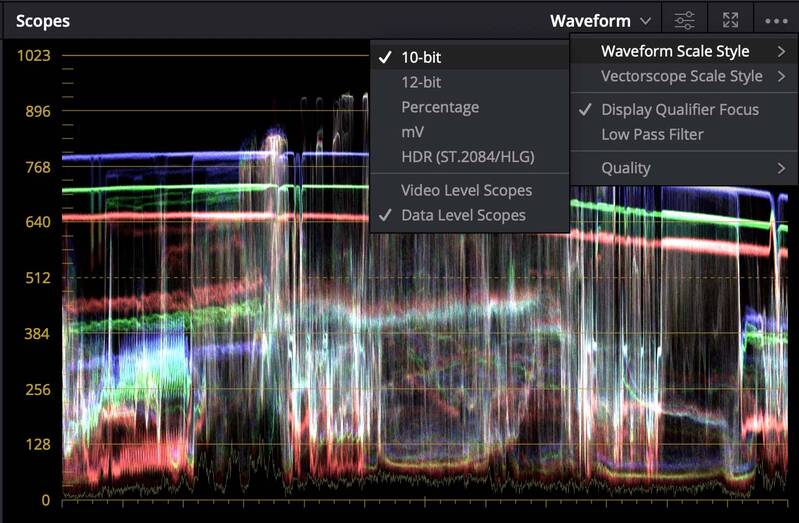Open the three-dots options menu
Image resolution: width=799 pixels, height=523 pixels.
[776, 21]
